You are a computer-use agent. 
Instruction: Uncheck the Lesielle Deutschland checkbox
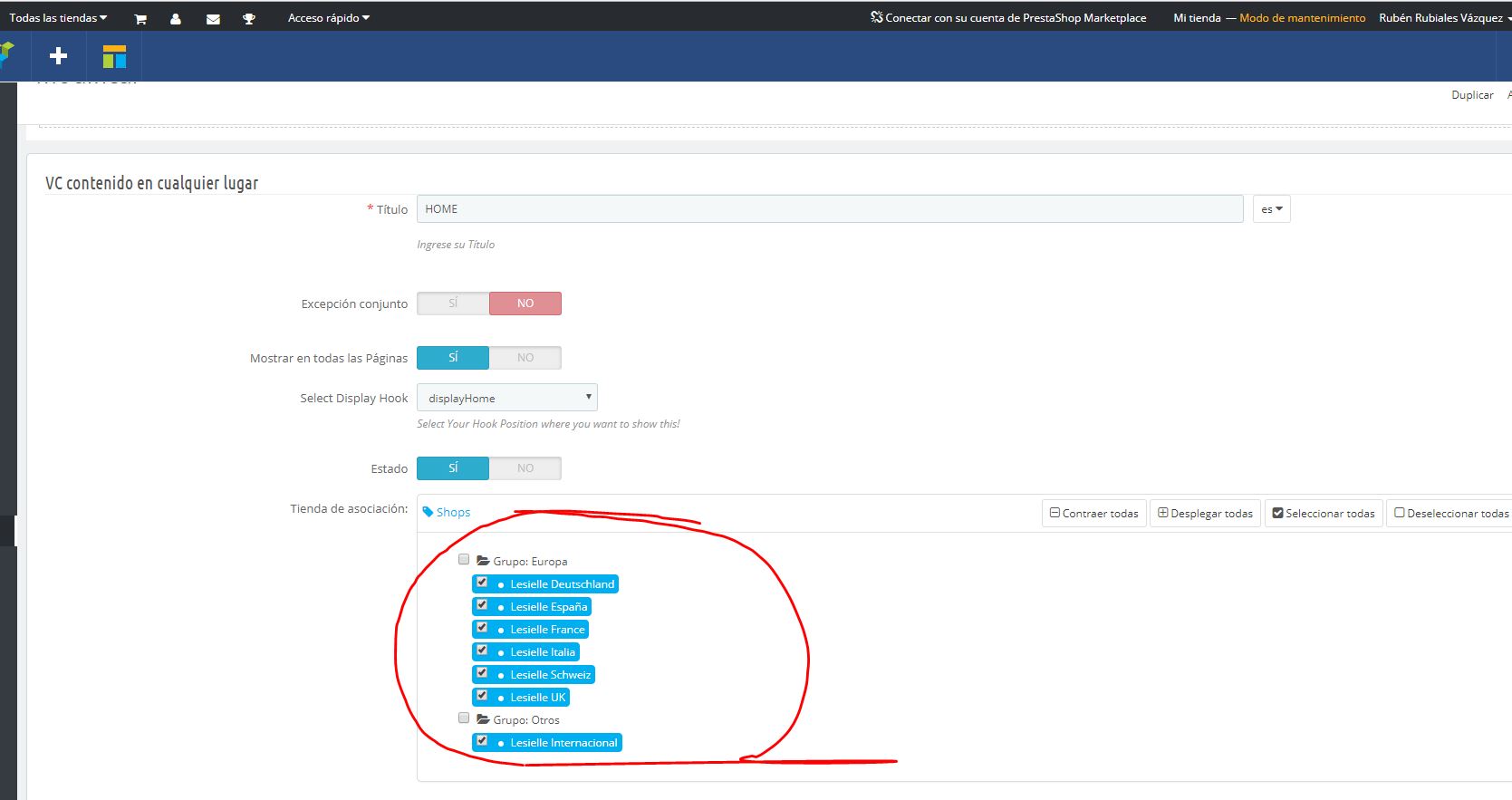coord(482,583)
